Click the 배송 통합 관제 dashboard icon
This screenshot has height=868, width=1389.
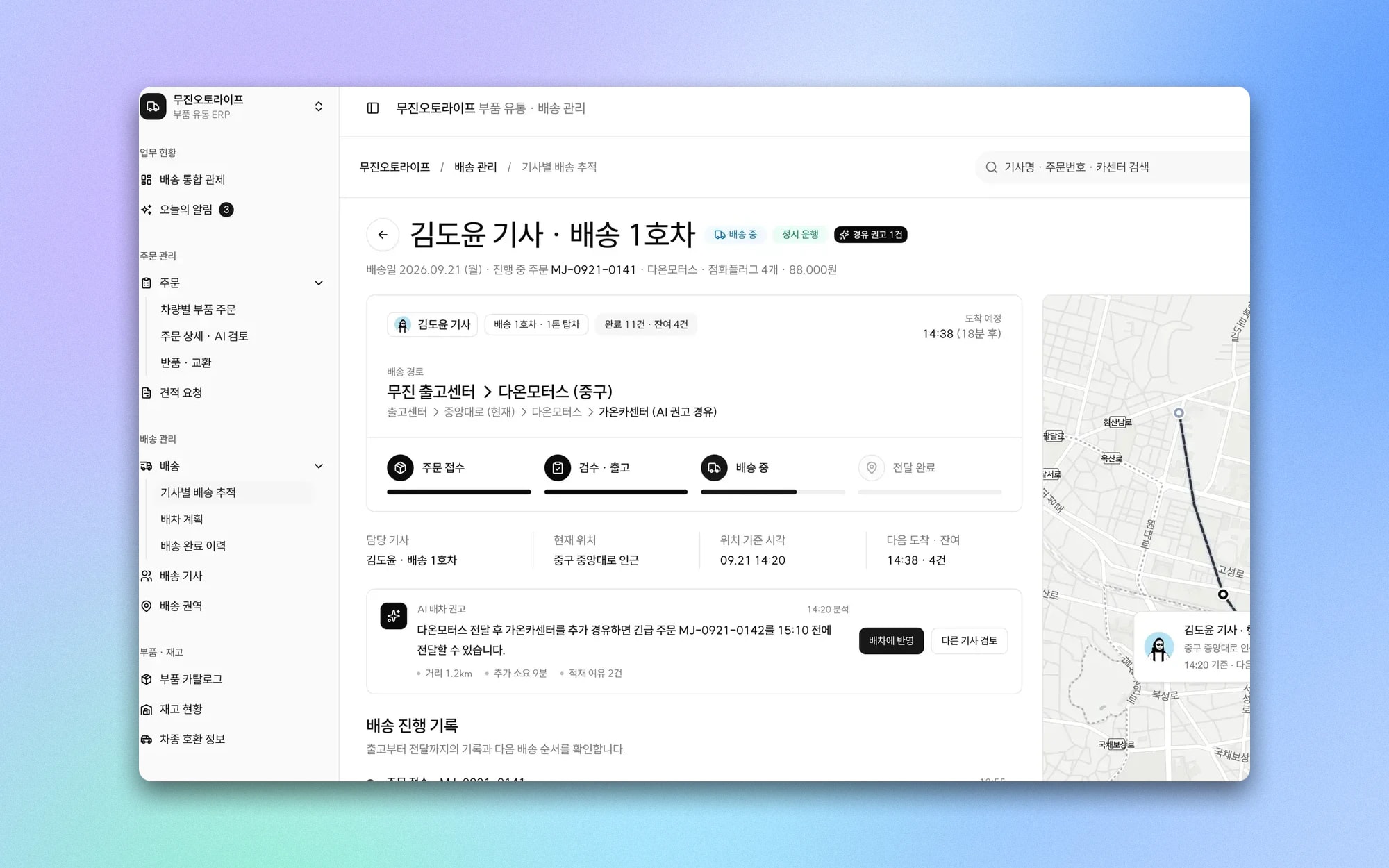(x=147, y=180)
